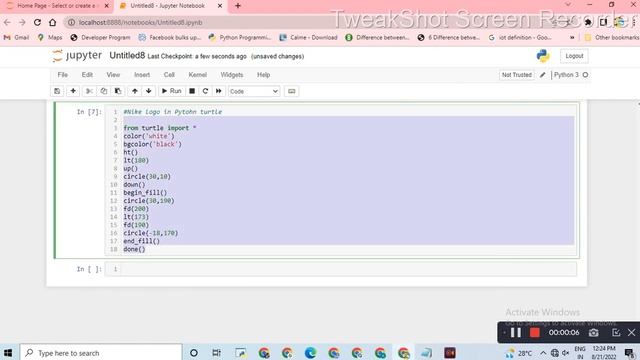Click the pencil edit mode indicator icon
Image resolution: width=640 pixels, height=360 pixels.
(x=542, y=75)
